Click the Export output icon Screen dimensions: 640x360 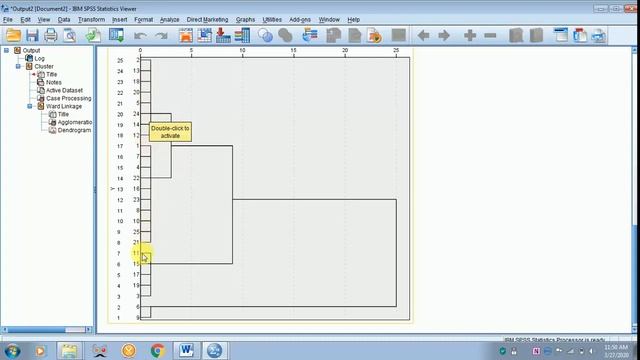(x=93, y=36)
